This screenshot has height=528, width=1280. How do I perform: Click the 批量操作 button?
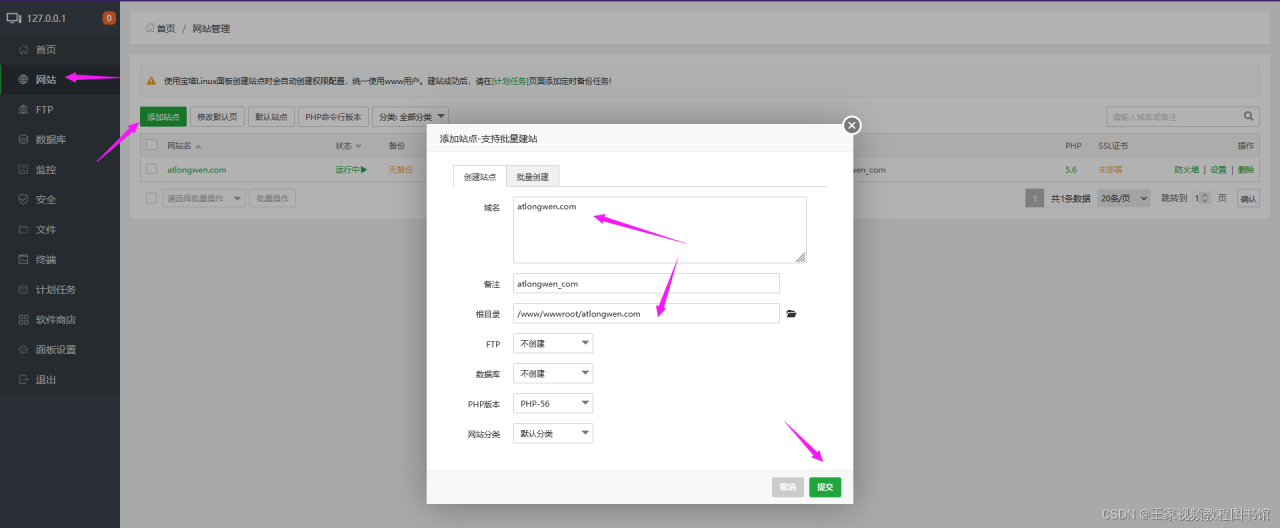[x=272, y=198]
